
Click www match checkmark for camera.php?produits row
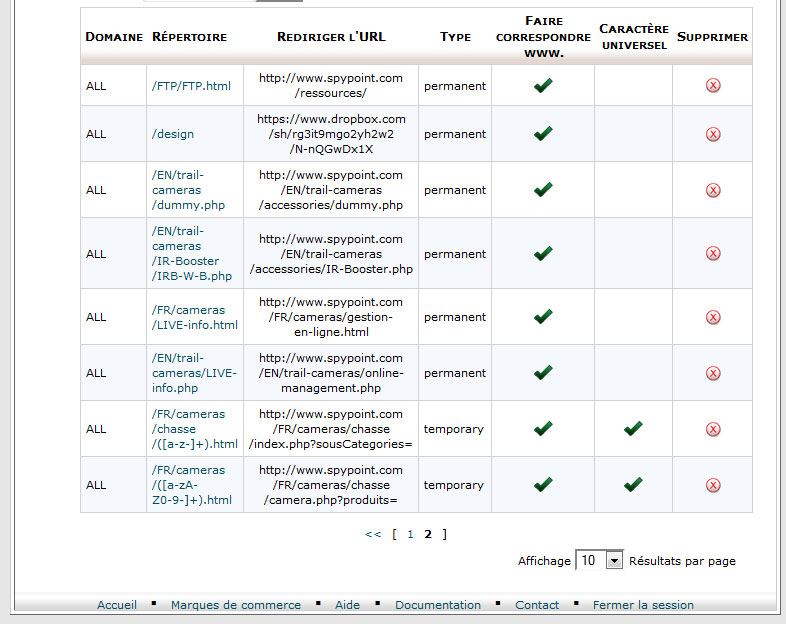point(543,485)
